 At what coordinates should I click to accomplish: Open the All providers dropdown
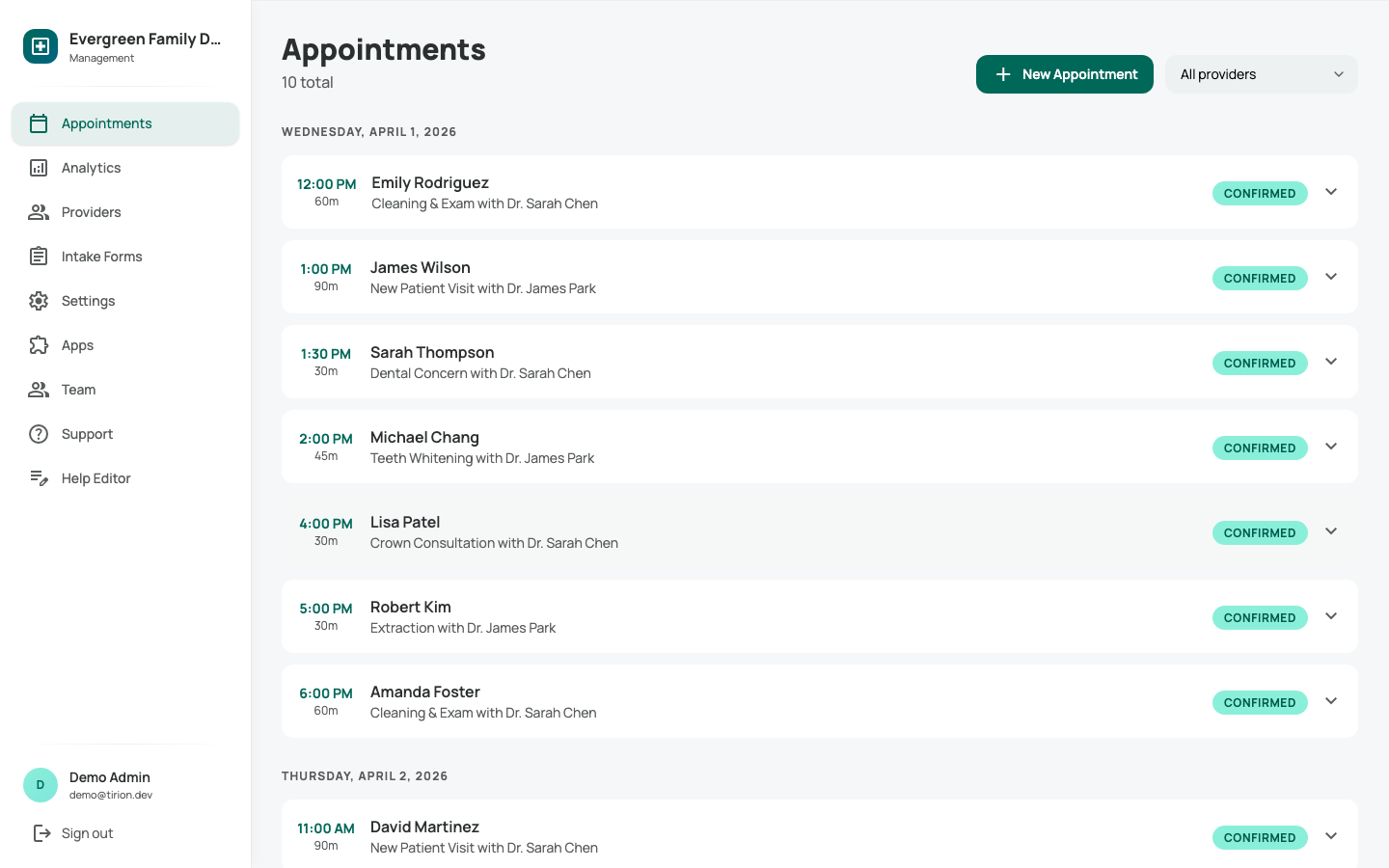click(x=1261, y=73)
